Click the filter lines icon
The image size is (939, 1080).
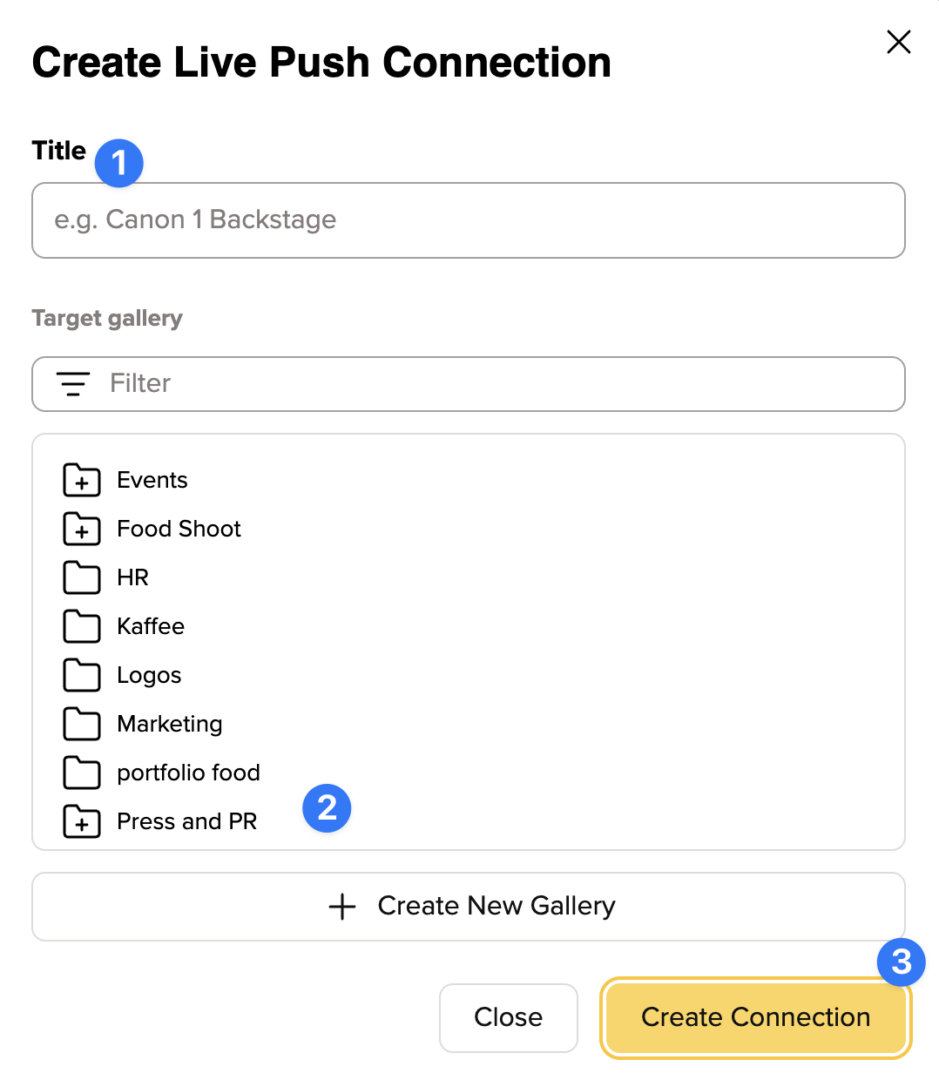pos(72,384)
